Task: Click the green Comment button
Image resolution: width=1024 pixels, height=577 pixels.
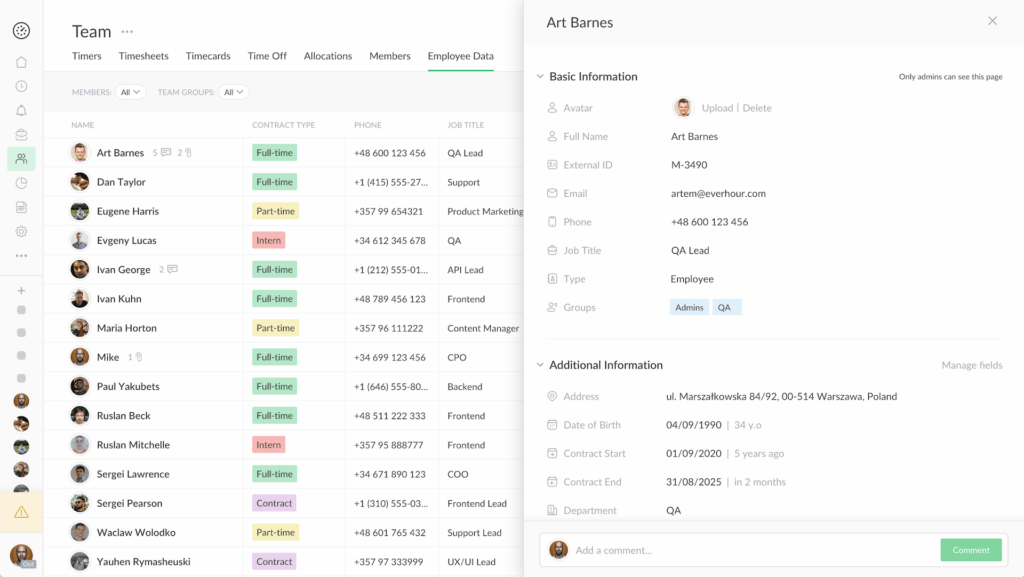Action: 969,550
